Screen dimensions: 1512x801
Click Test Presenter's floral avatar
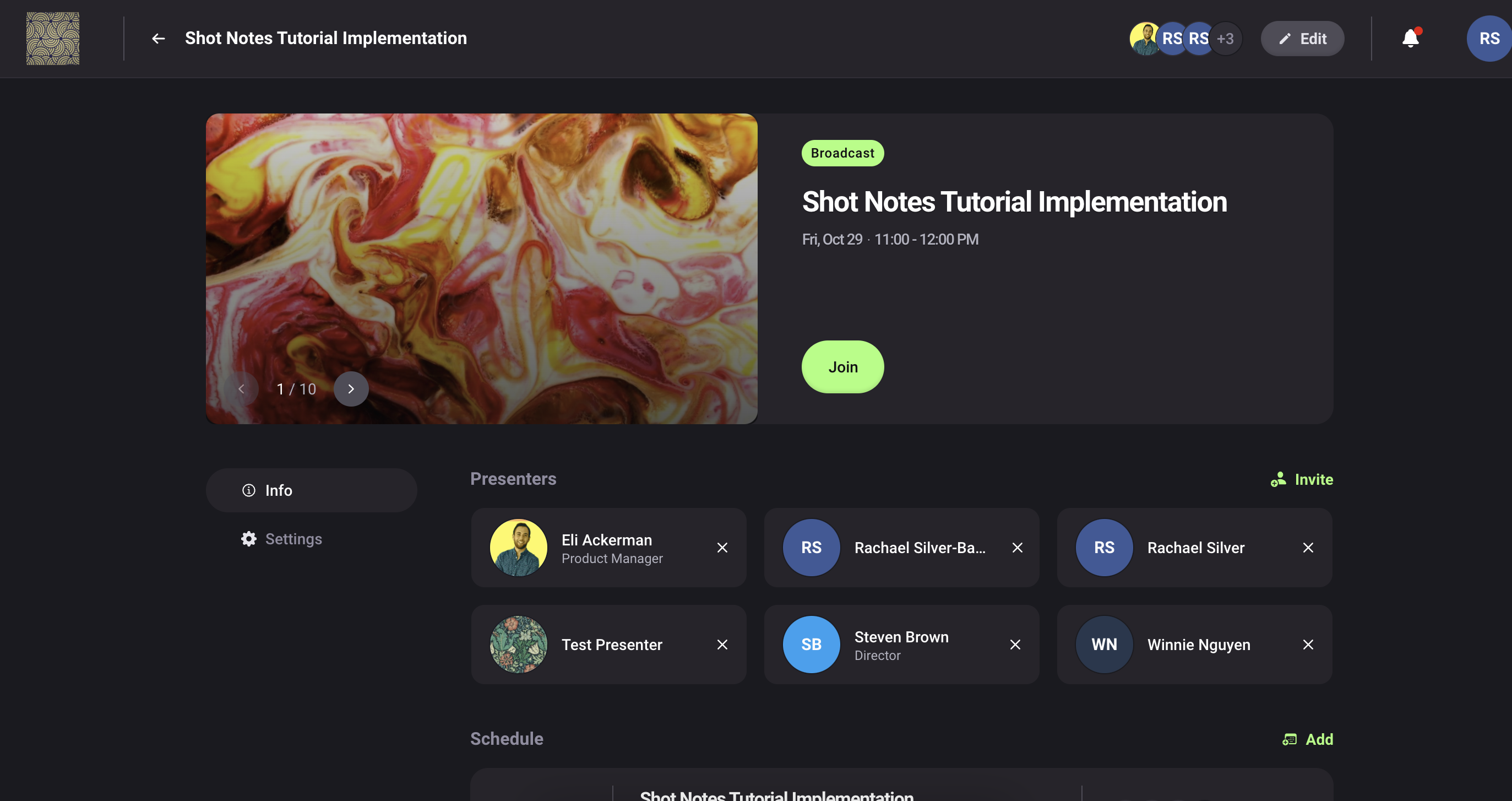(518, 645)
